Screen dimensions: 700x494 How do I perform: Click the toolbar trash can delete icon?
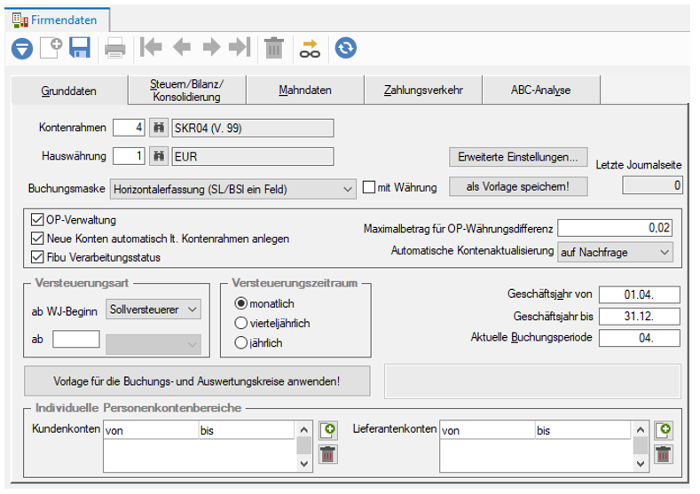coord(274,48)
